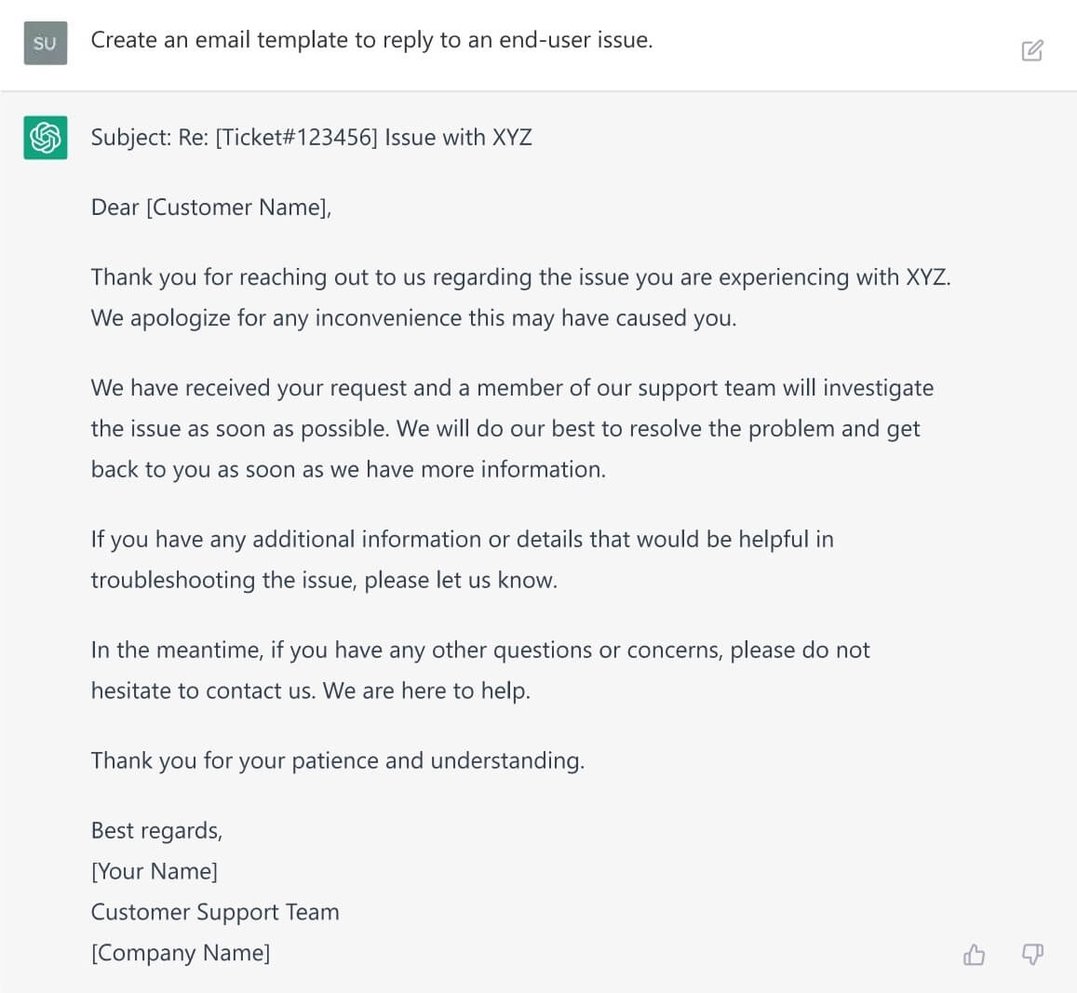The image size is (1077, 993).
Task: Select the patience and understanding sentence
Action: tap(339, 760)
